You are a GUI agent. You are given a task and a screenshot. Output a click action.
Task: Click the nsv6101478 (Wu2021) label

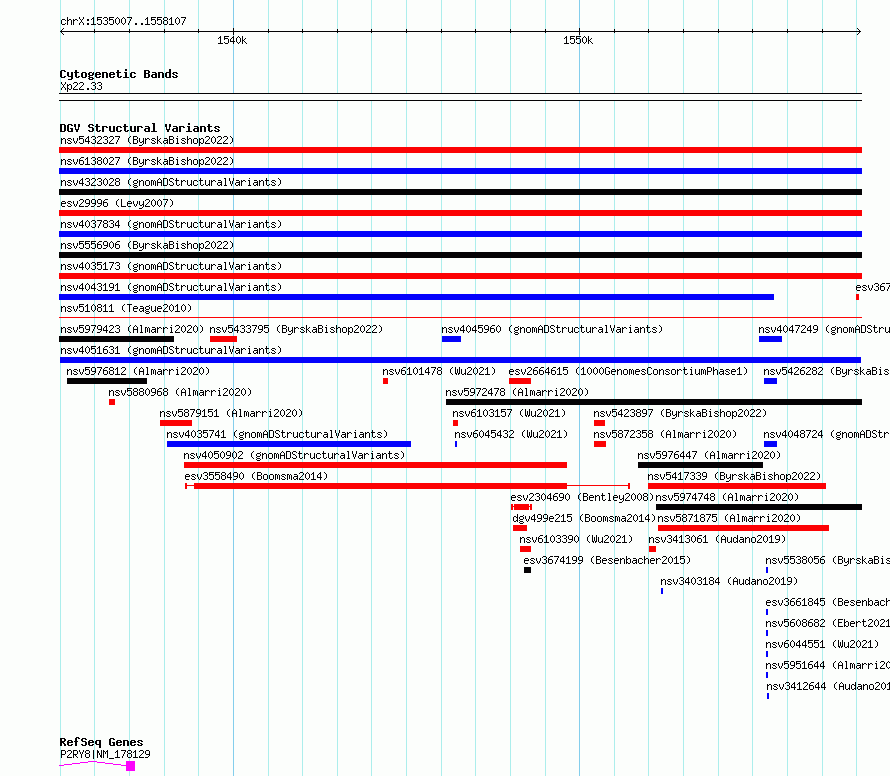tap(439, 371)
